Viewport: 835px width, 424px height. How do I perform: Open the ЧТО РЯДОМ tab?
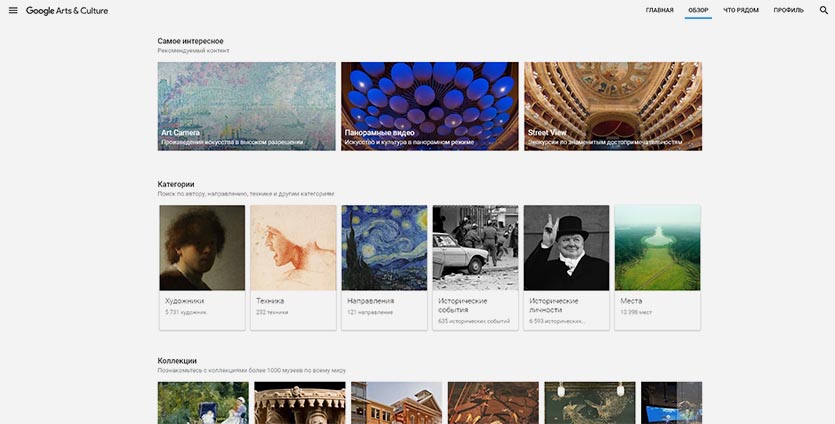point(741,10)
